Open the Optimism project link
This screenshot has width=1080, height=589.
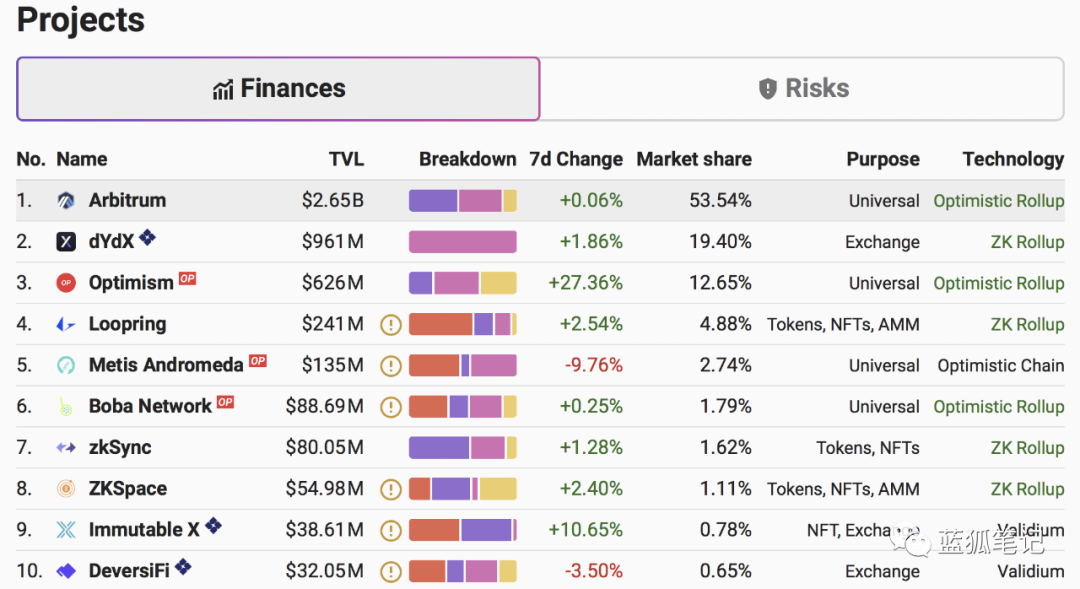tap(131, 283)
